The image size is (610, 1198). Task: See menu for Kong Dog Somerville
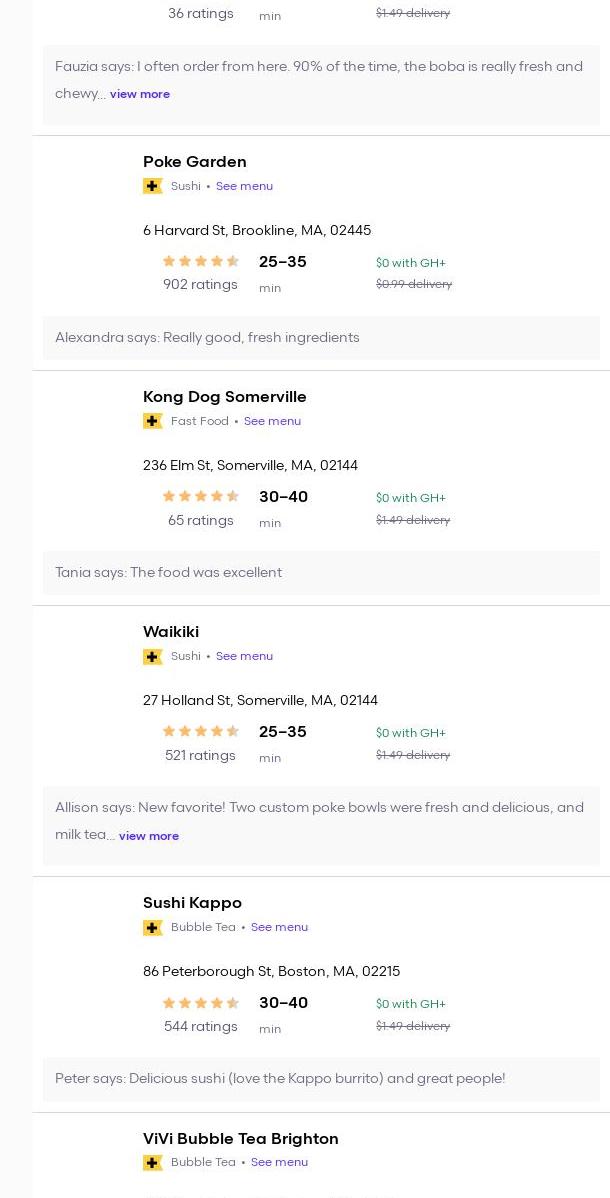click(272, 421)
